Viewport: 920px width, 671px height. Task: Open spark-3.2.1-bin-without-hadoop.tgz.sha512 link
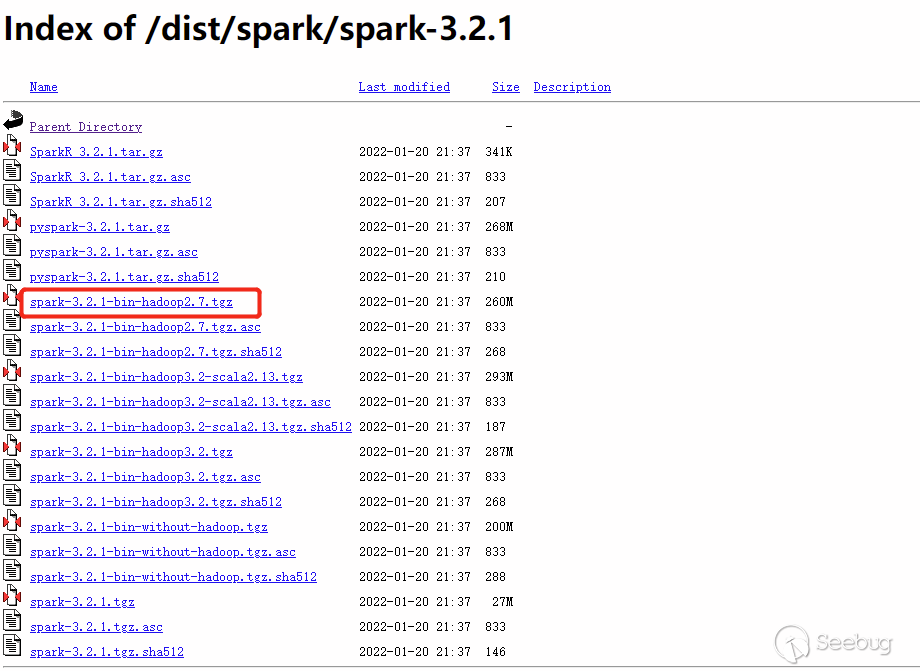pos(174,577)
